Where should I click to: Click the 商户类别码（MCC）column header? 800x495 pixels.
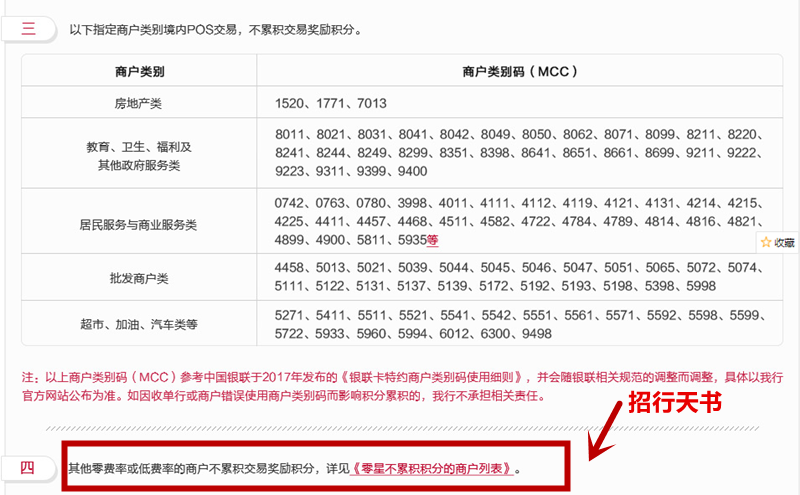520,71
